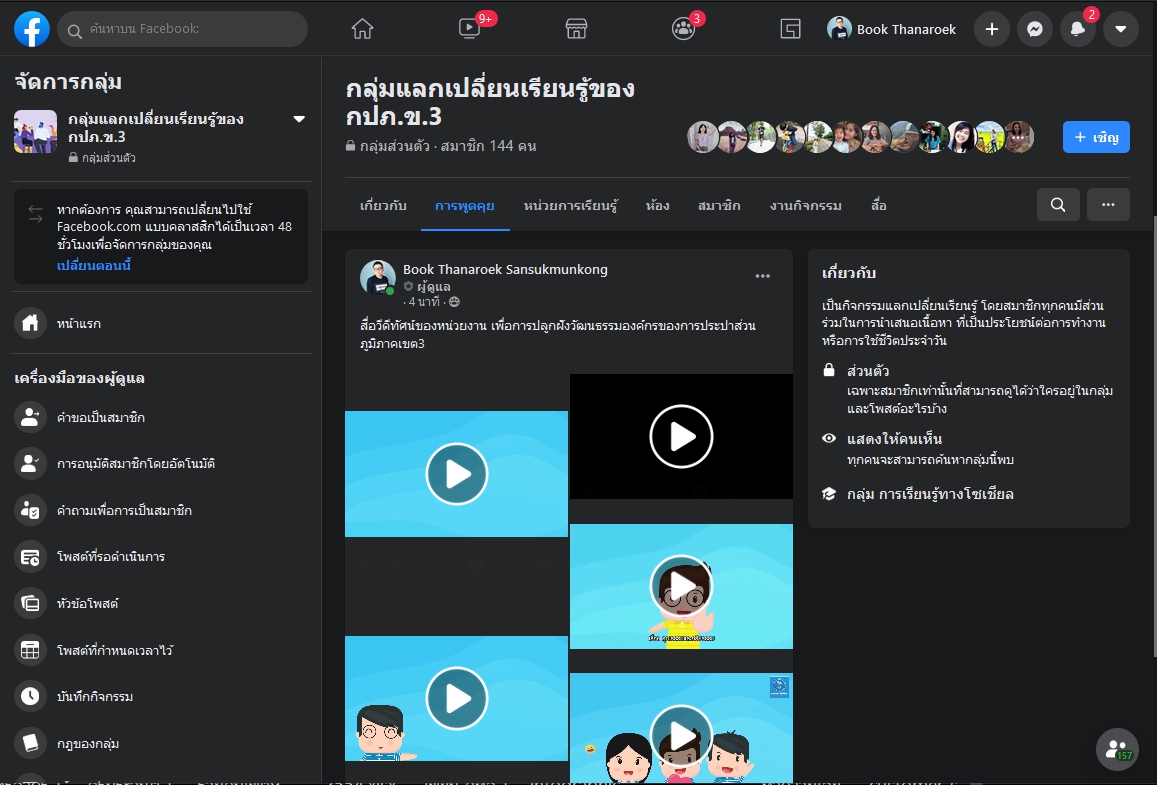Switch to the หน่วยการเรียนรู้ tab
The image size is (1157, 785).
[570, 206]
